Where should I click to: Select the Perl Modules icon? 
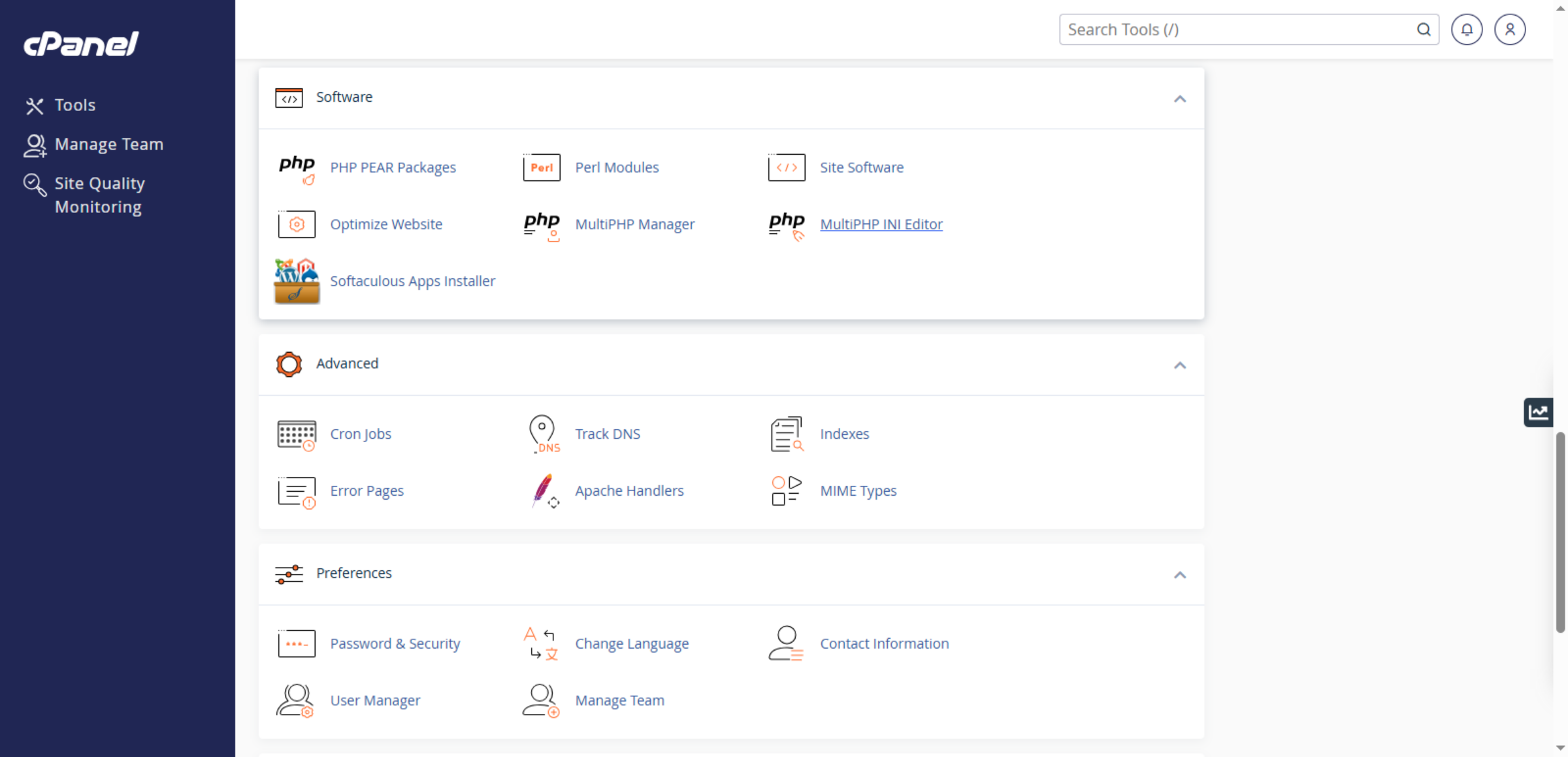point(541,167)
